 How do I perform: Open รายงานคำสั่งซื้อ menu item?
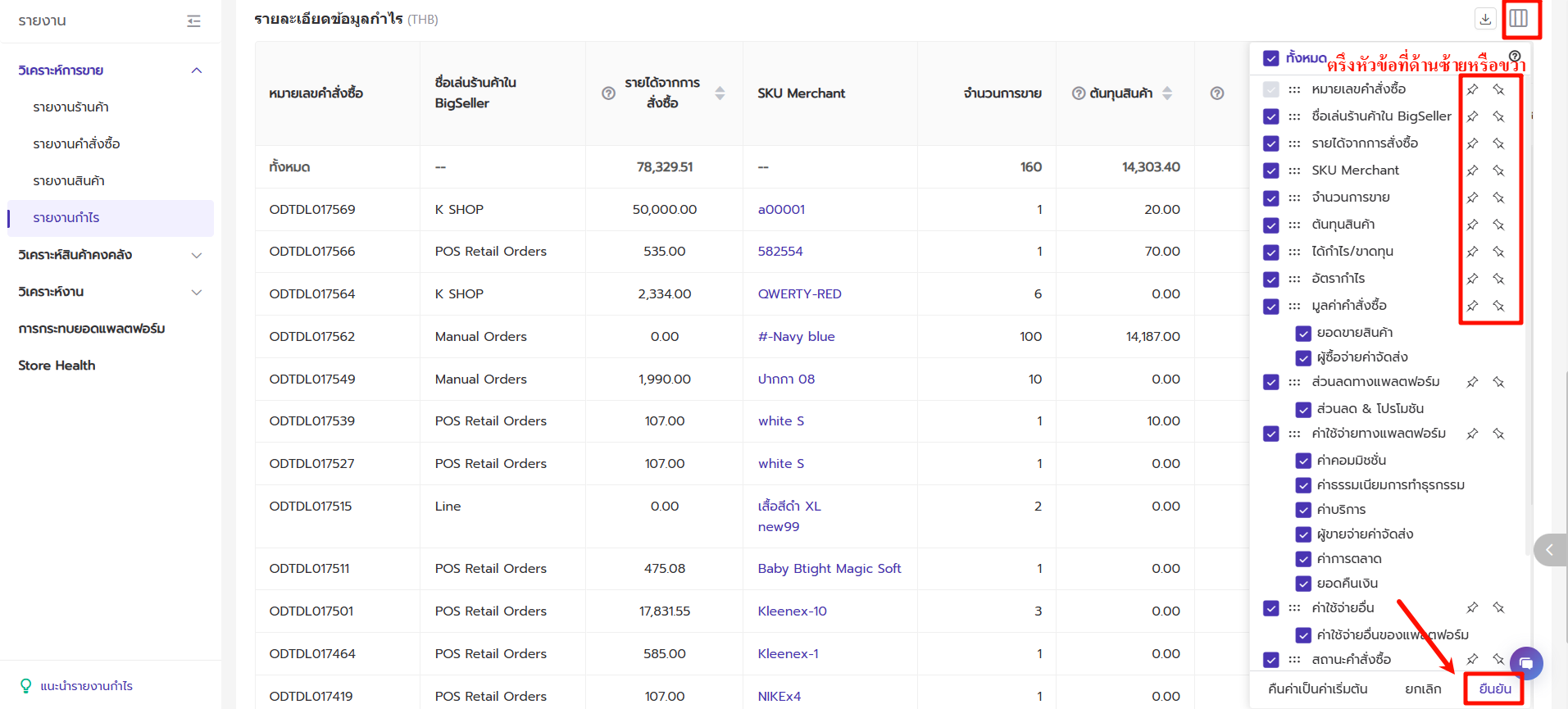point(77,144)
